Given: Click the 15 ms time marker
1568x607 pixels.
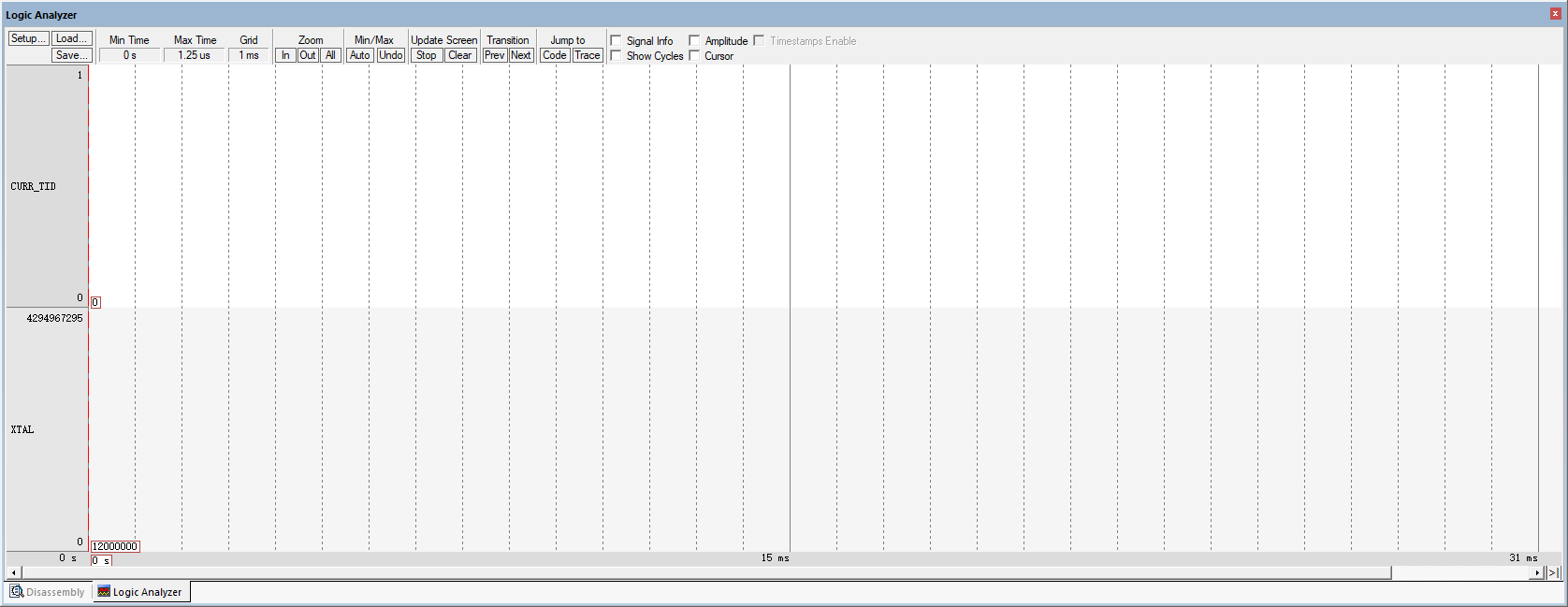Looking at the screenshot, I should 775,557.
